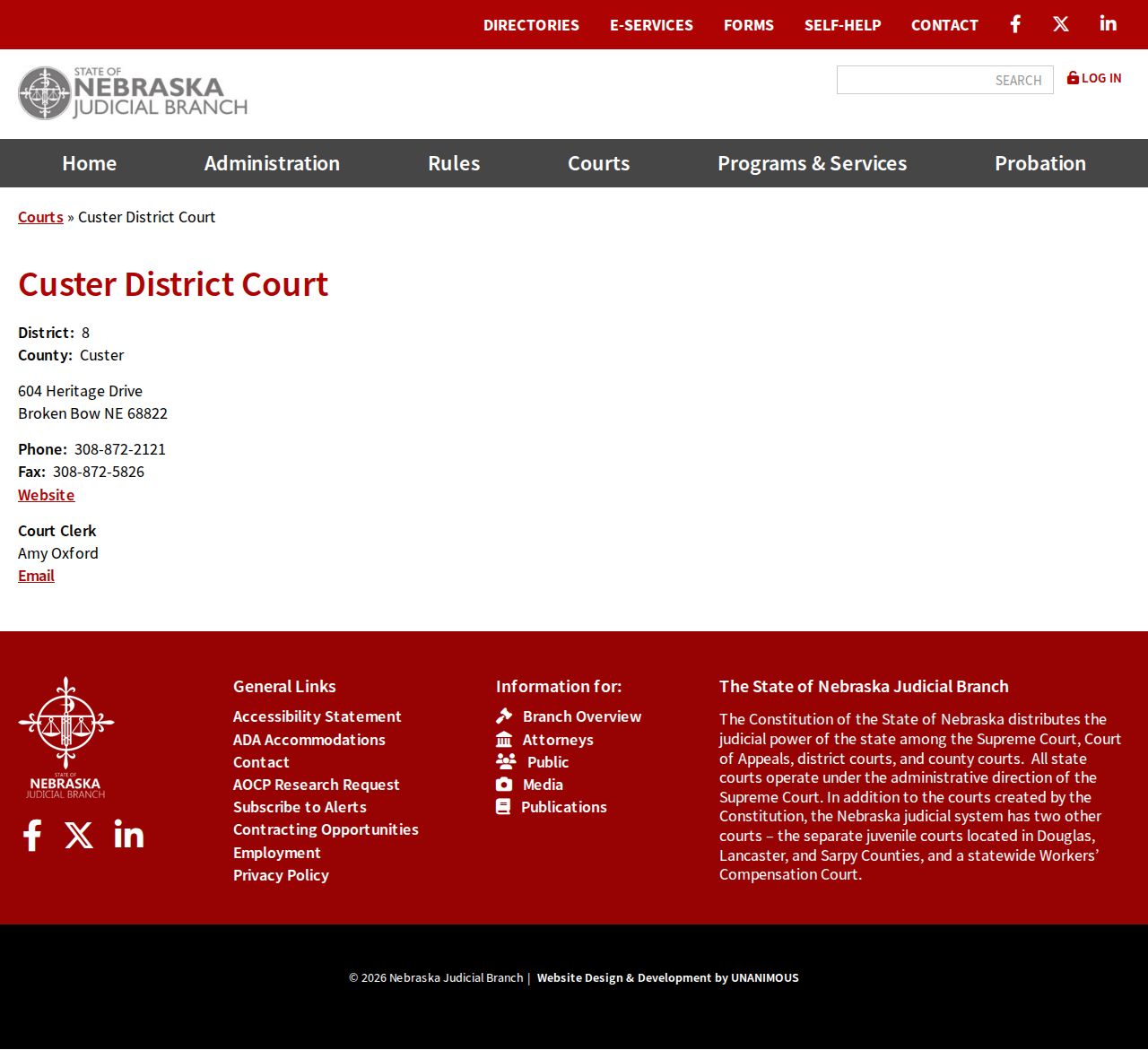The height and width of the screenshot is (1050, 1148).
Task: Open the Rules menu
Action: click(x=454, y=163)
